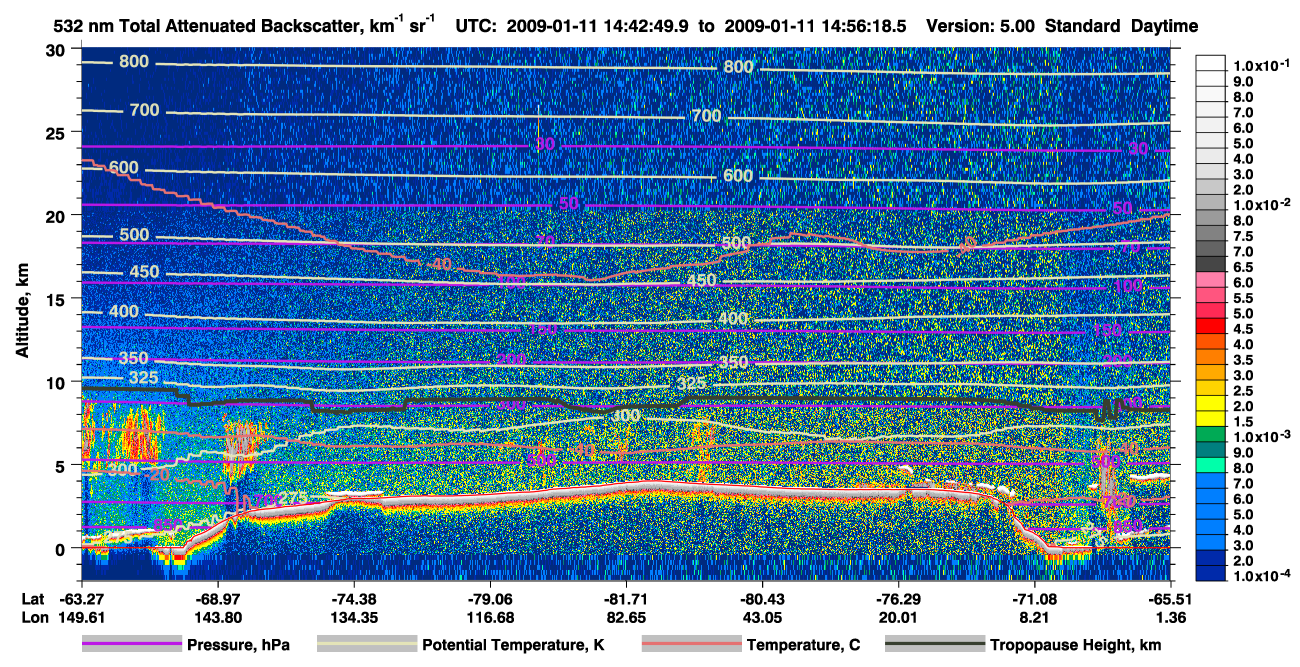
Task: Click the latitude value '-71.08'
Action: tap(1034, 599)
